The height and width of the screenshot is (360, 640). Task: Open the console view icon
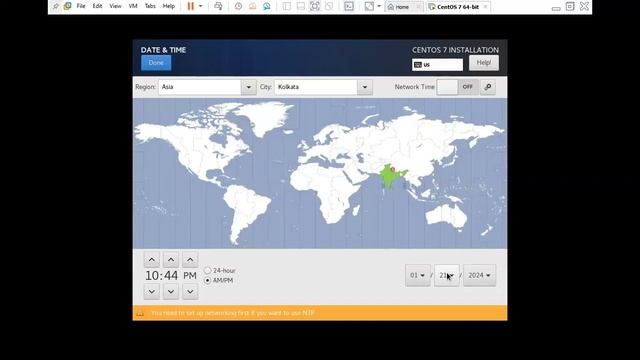[x=349, y=6]
